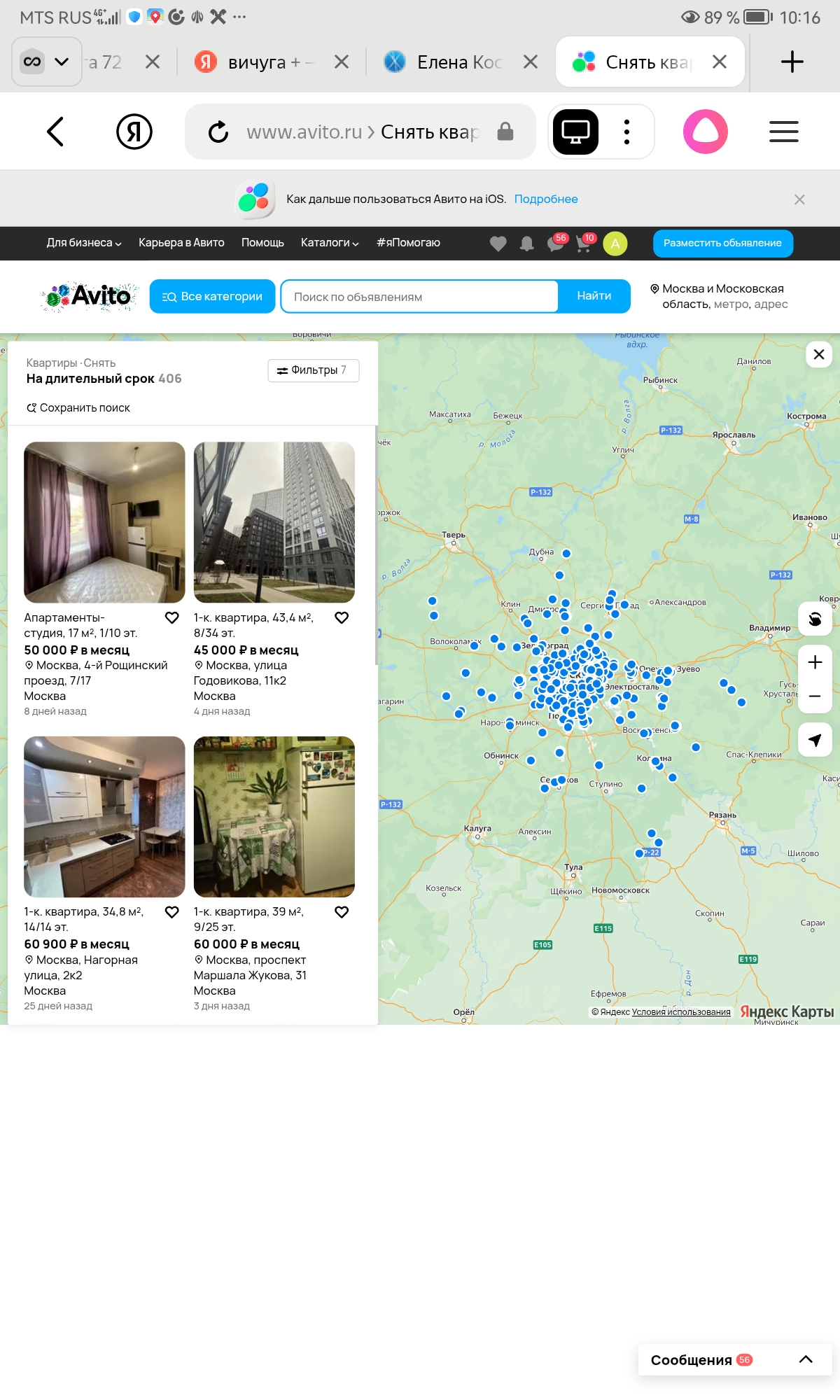Open the Alice assistant pink icon
The width and height of the screenshot is (840, 1400).
[705, 132]
